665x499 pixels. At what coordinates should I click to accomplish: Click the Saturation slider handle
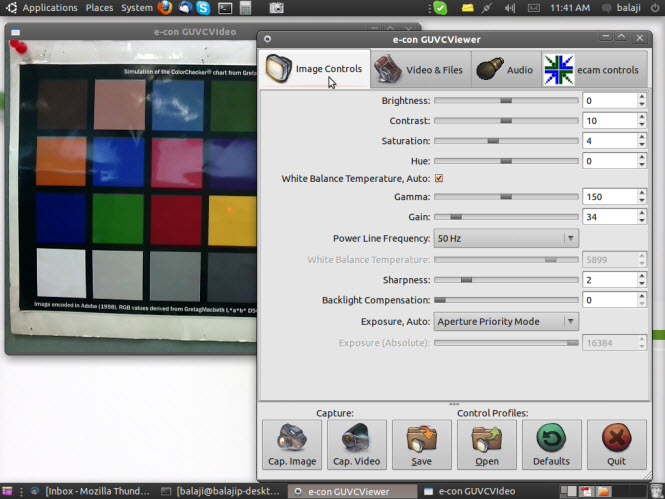(x=493, y=141)
